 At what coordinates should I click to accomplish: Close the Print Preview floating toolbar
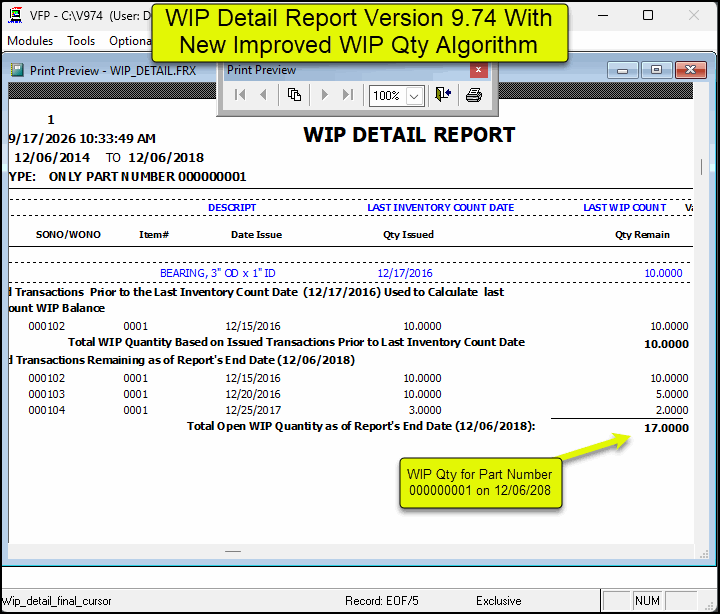pyautogui.click(x=478, y=70)
